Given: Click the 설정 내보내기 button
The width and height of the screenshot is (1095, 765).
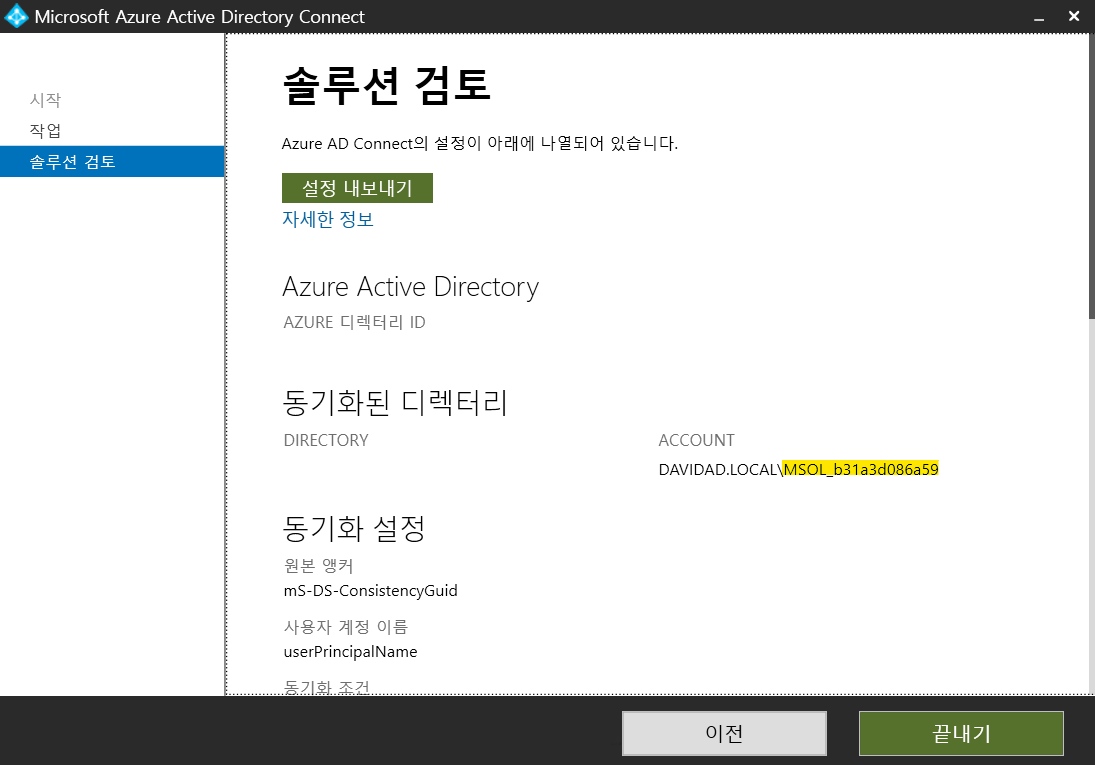Looking at the screenshot, I should 357,188.
